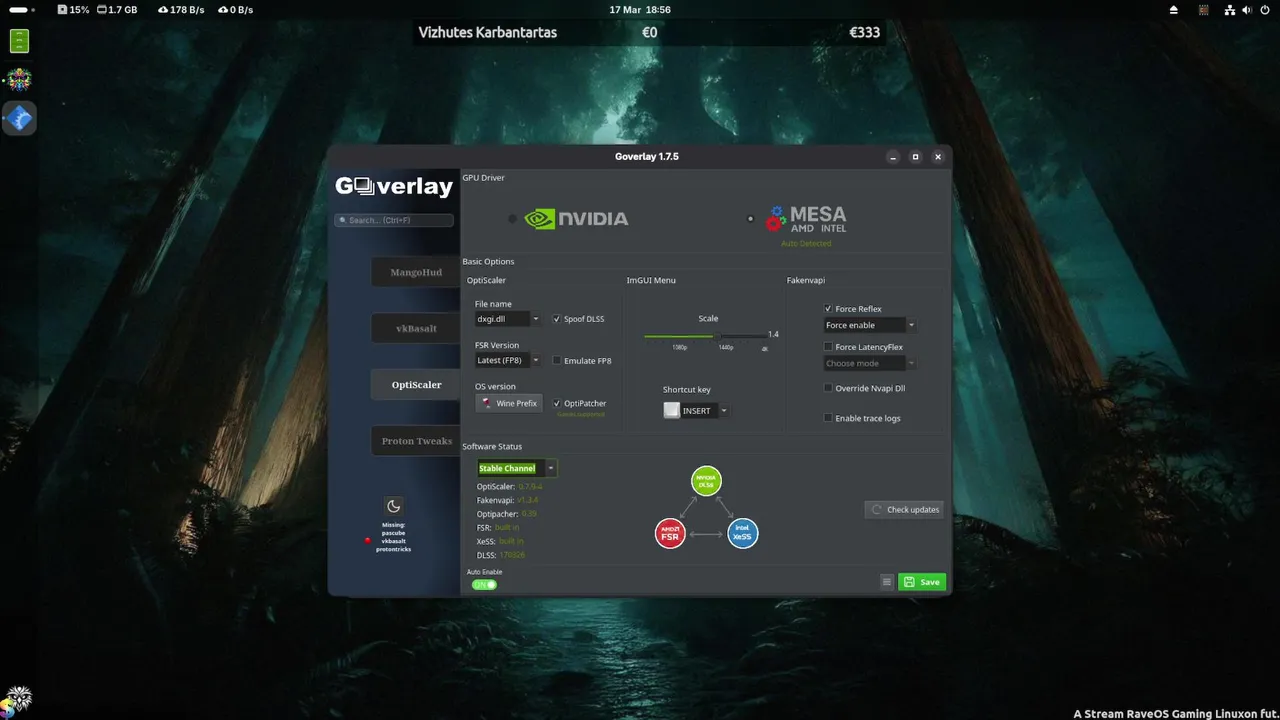Click the 1080p mark on Scale slider
The height and width of the screenshot is (720, 1280).
pyautogui.click(x=680, y=348)
